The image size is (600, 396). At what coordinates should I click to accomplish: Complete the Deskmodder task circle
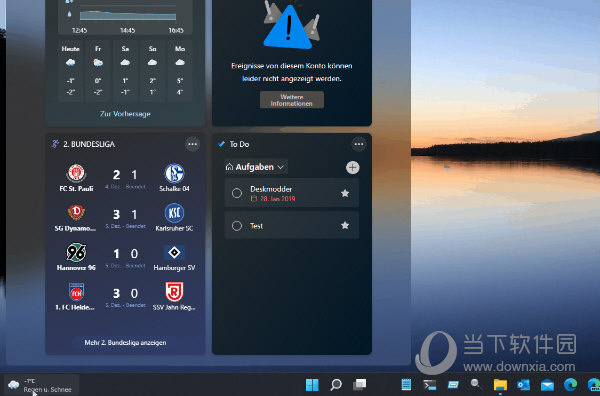point(237,193)
